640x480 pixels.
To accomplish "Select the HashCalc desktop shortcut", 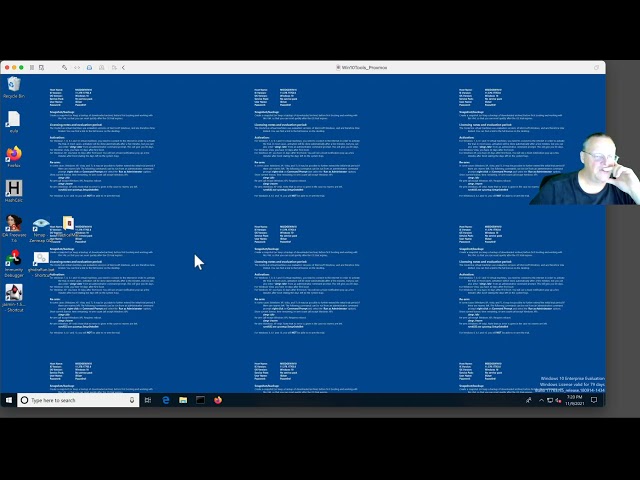I will pyautogui.click(x=13, y=191).
